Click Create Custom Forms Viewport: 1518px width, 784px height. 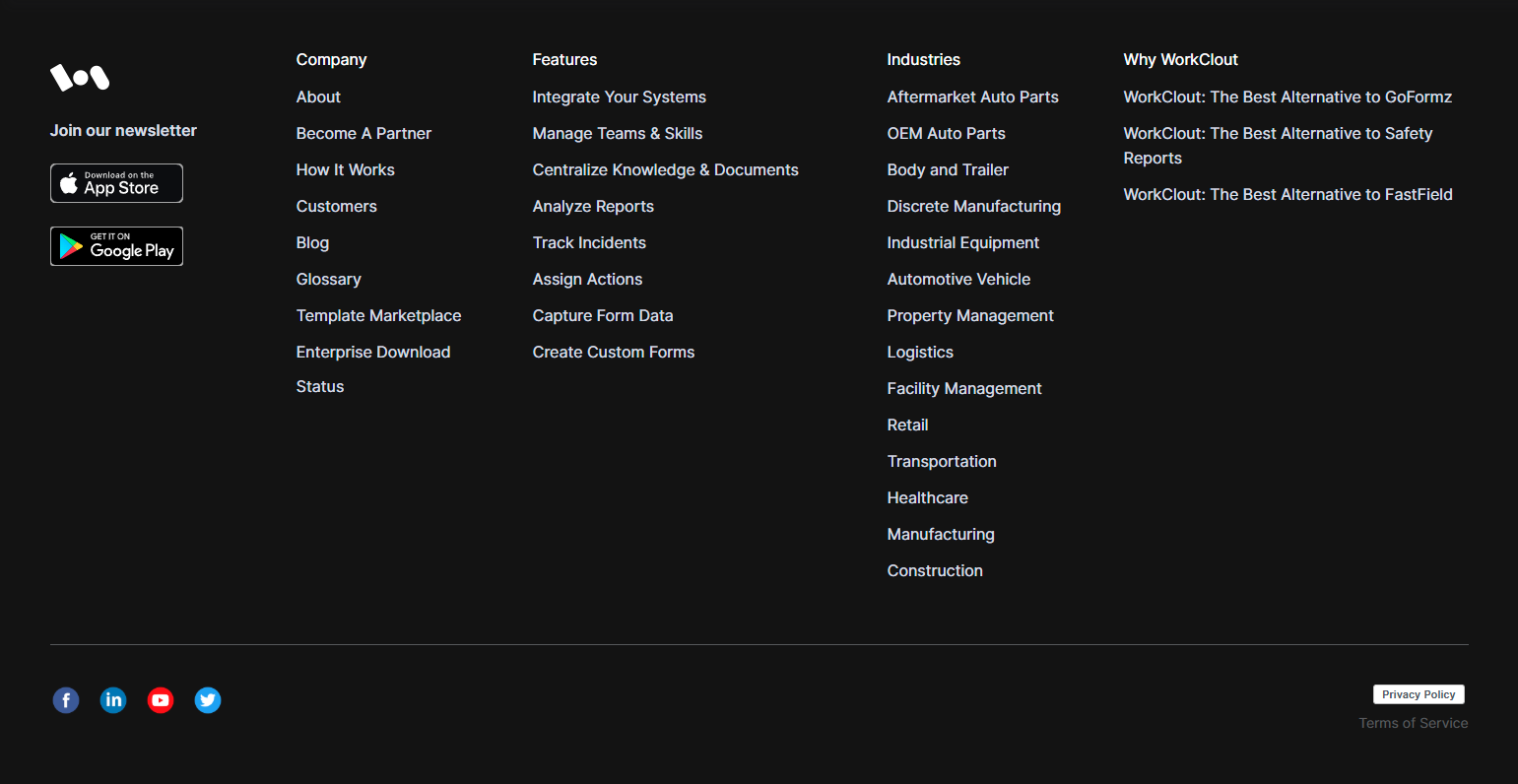point(613,352)
